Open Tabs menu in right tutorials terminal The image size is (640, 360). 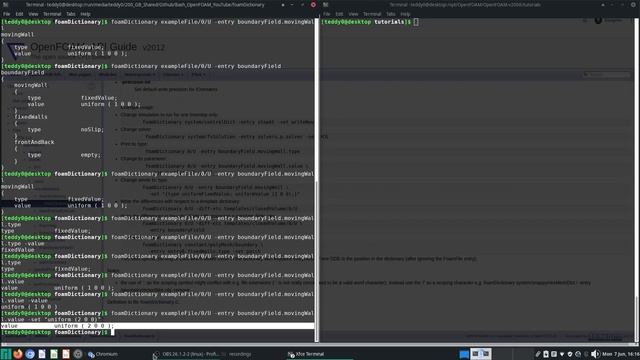click(x=391, y=14)
